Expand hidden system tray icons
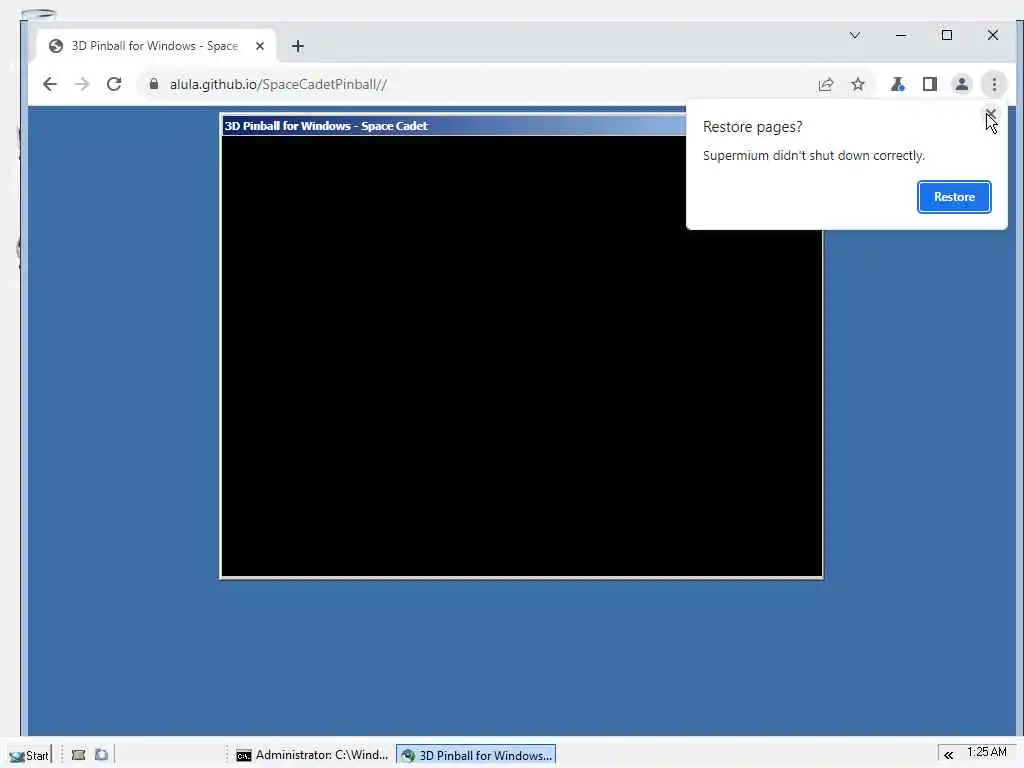Image resolution: width=1024 pixels, height=768 pixels. point(948,755)
